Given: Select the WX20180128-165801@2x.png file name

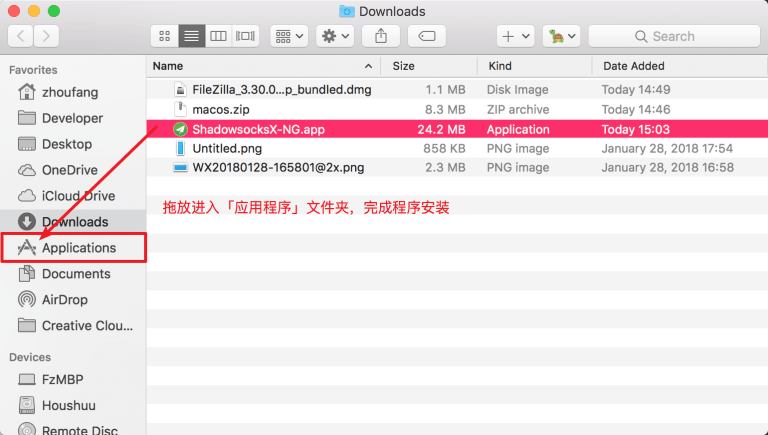Looking at the screenshot, I should pyautogui.click(x=278, y=168).
